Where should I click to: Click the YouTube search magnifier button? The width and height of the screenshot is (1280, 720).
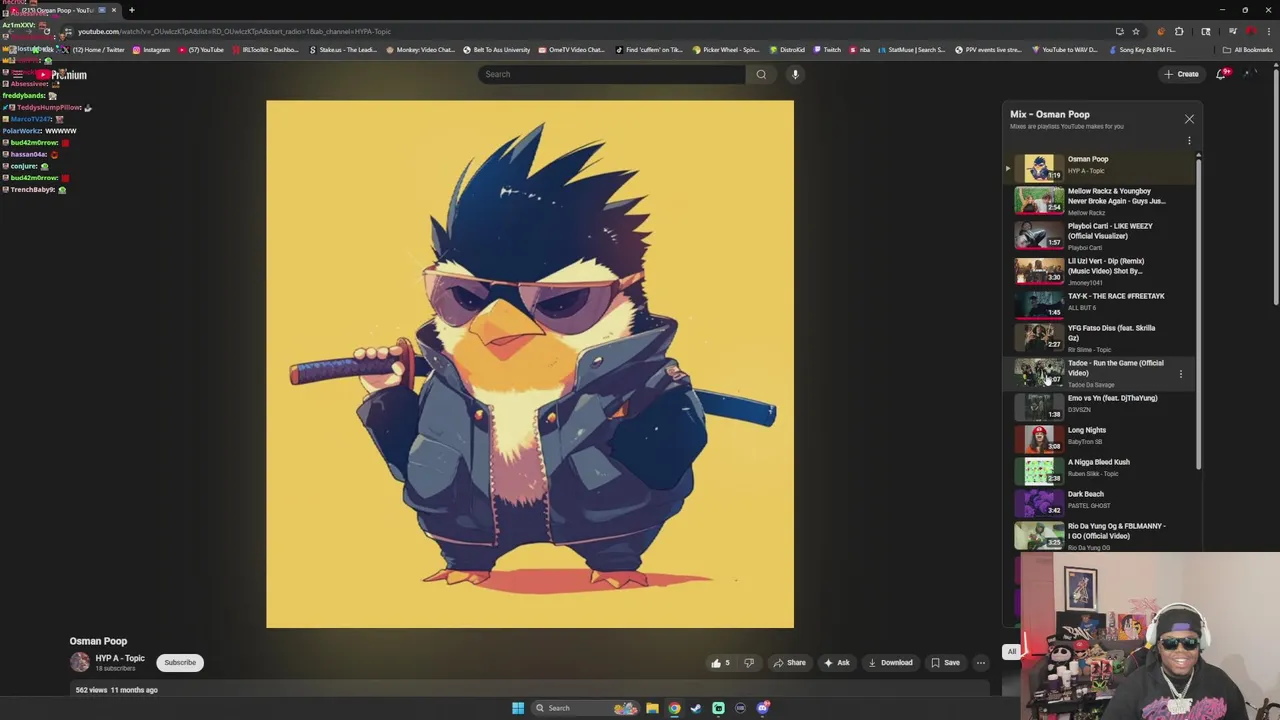(x=761, y=74)
